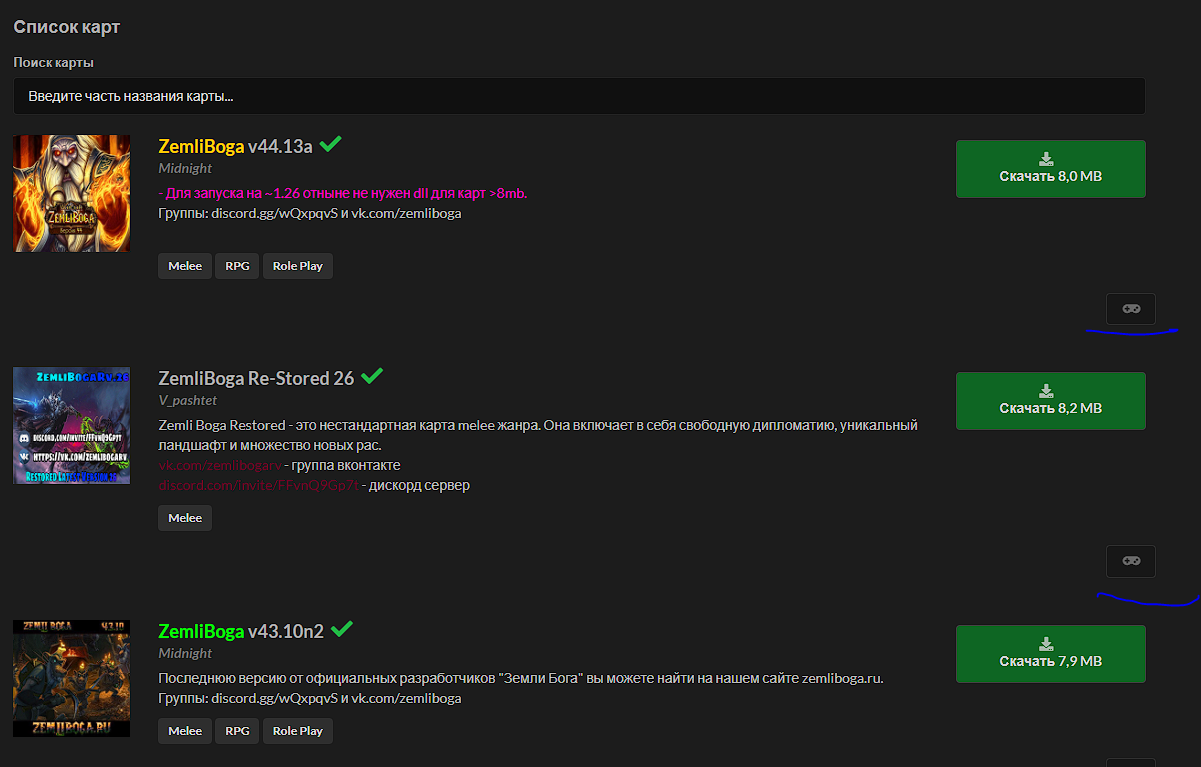Focus the map name search field
The width and height of the screenshot is (1201, 767).
(x=579, y=97)
